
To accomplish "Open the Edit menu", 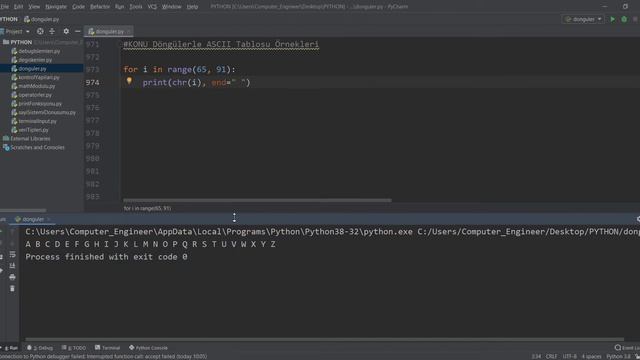I will pyautogui.click(x=18, y=7).
